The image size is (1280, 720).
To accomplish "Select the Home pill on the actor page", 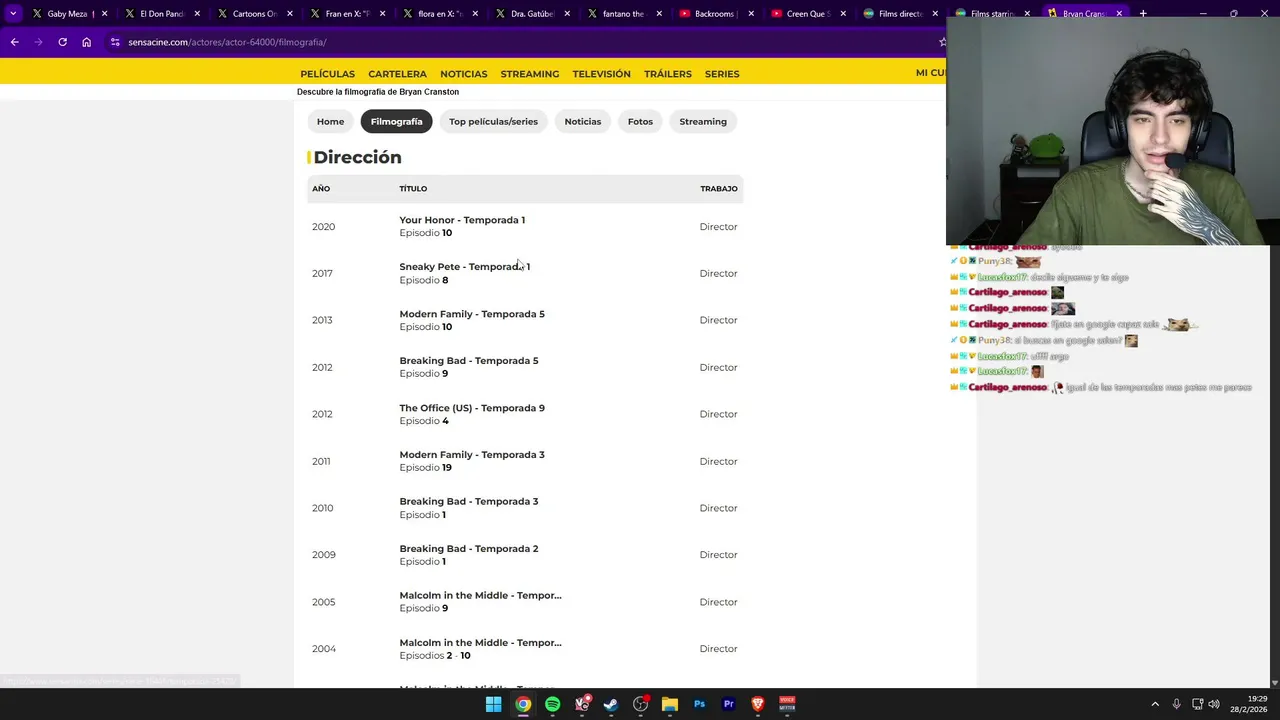I will 330,121.
